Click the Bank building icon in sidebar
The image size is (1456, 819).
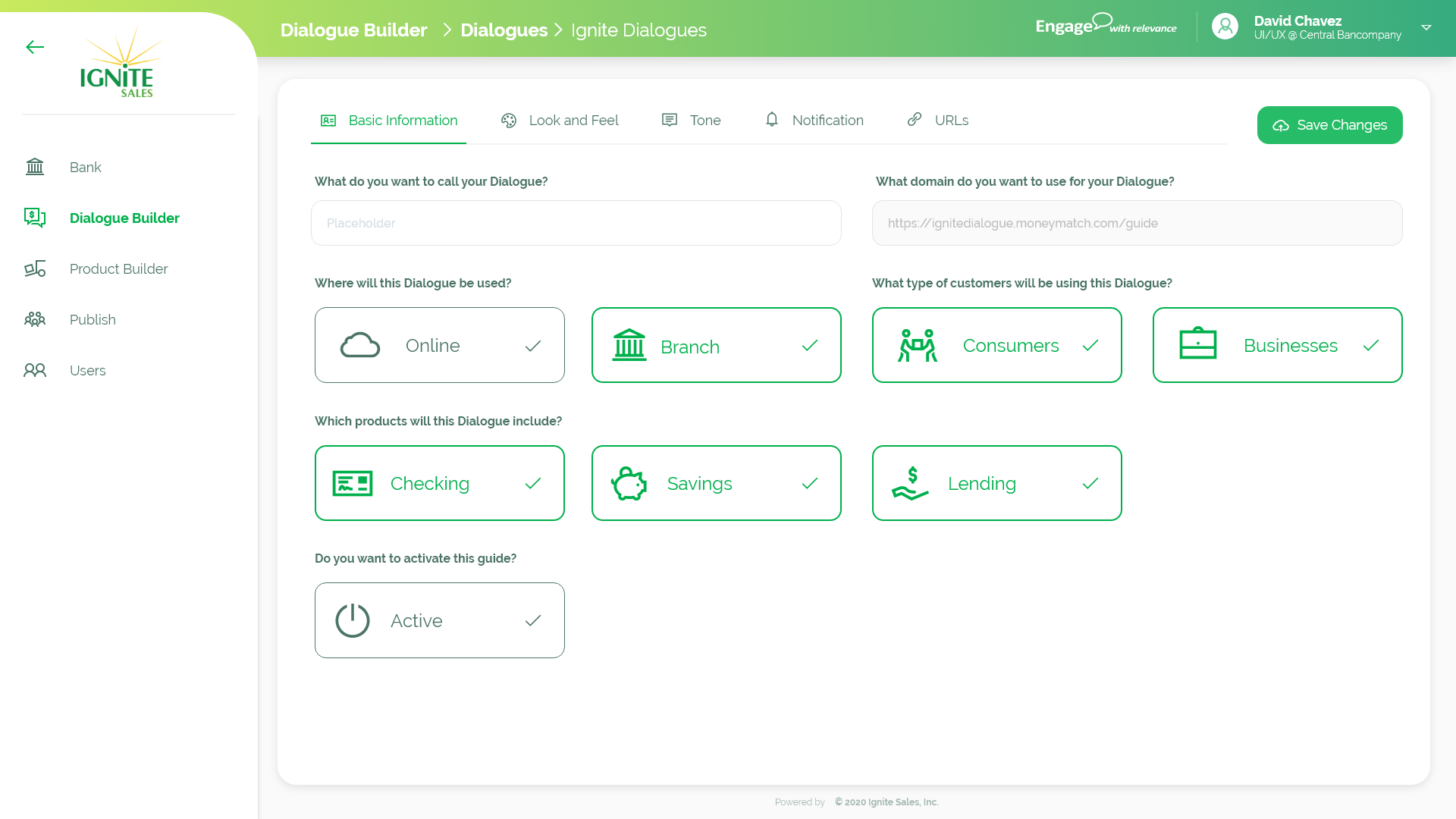click(x=35, y=167)
